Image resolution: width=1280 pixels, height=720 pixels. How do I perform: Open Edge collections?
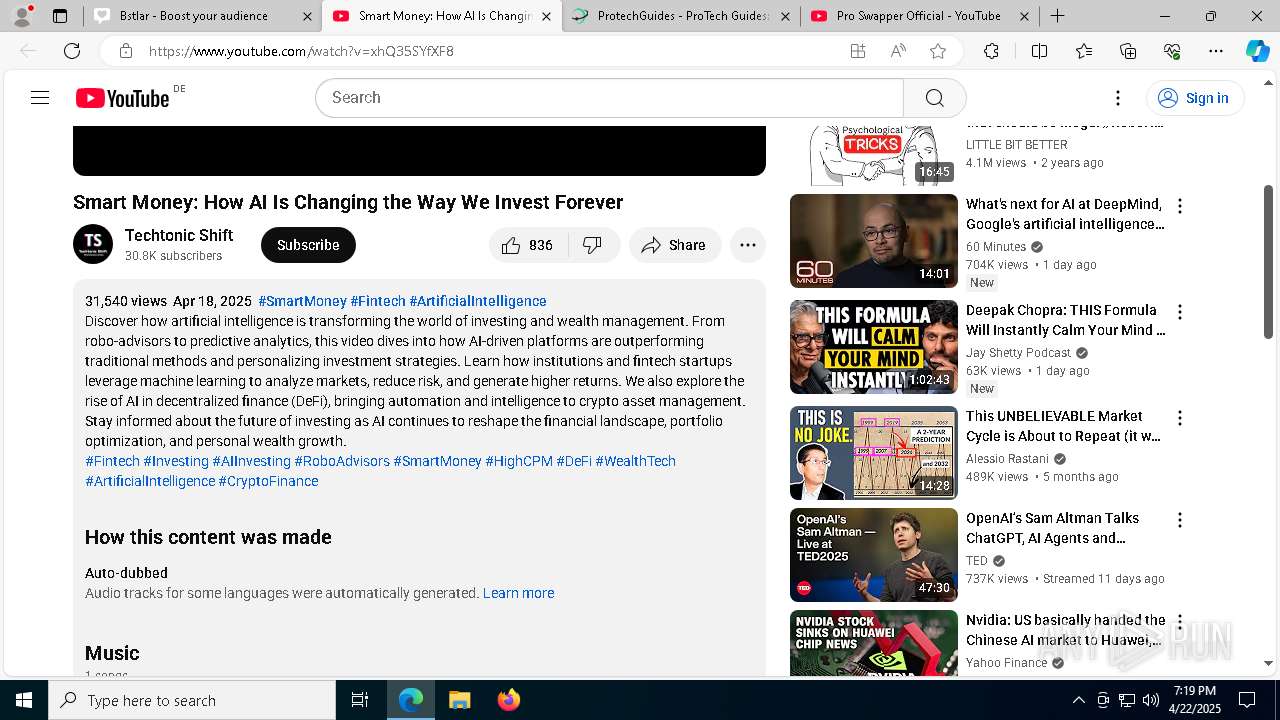coord(1128,51)
